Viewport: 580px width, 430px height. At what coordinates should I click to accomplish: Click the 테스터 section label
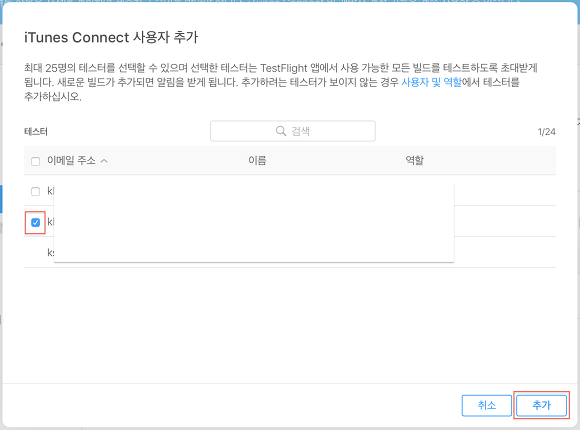click(36, 131)
